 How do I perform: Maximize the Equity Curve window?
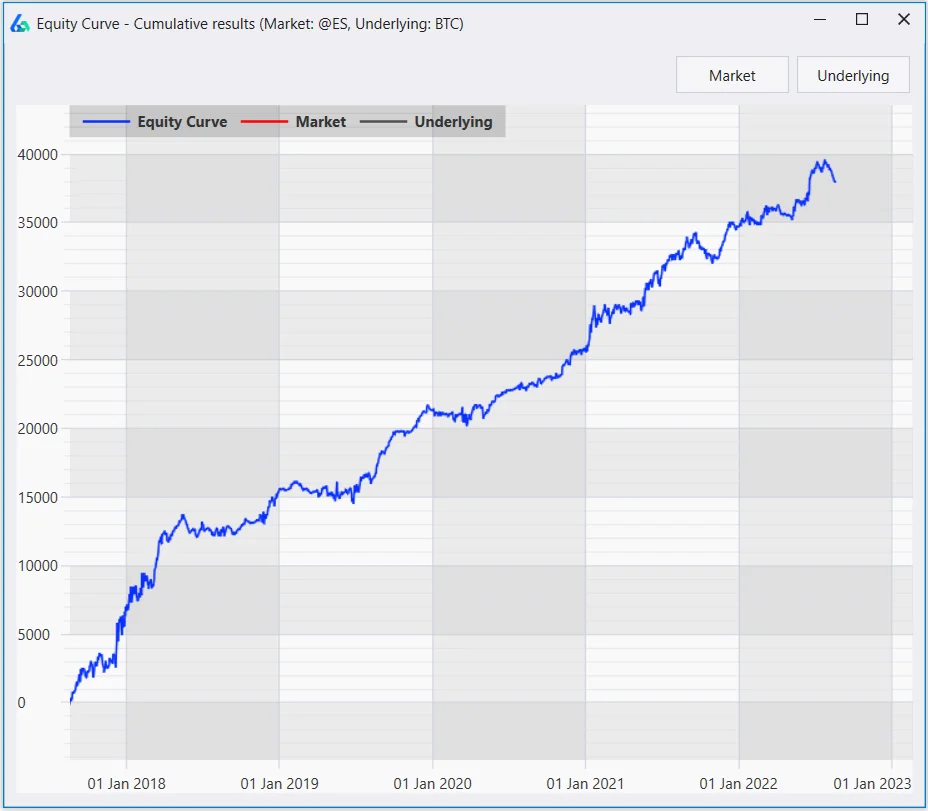pyautogui.click(x=862, y=20)
